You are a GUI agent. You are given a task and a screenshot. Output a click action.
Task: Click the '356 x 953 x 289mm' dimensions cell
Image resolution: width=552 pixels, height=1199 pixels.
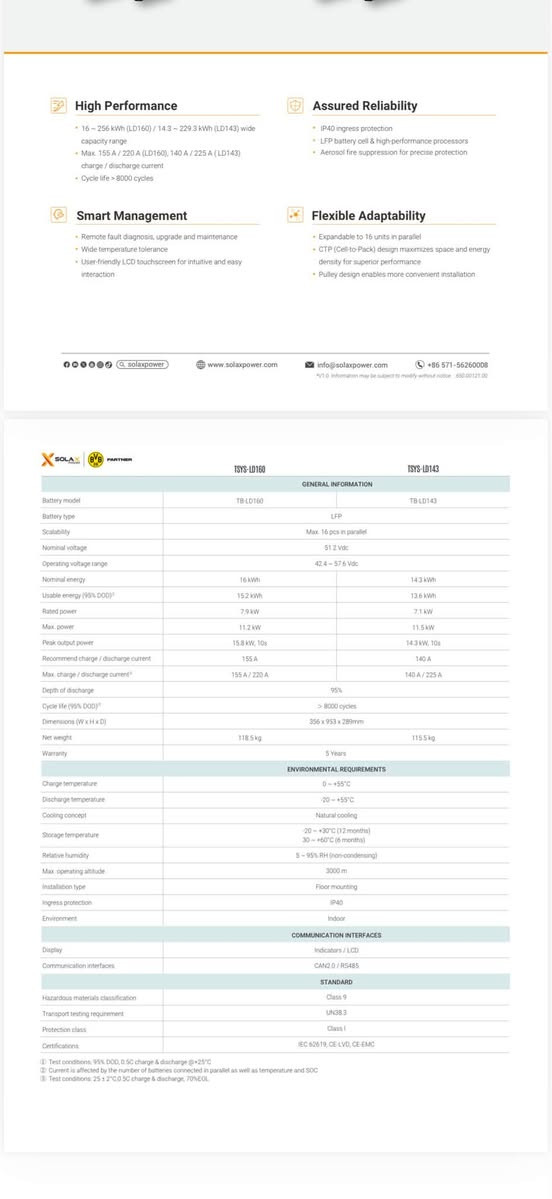click(x=336, y=722)
